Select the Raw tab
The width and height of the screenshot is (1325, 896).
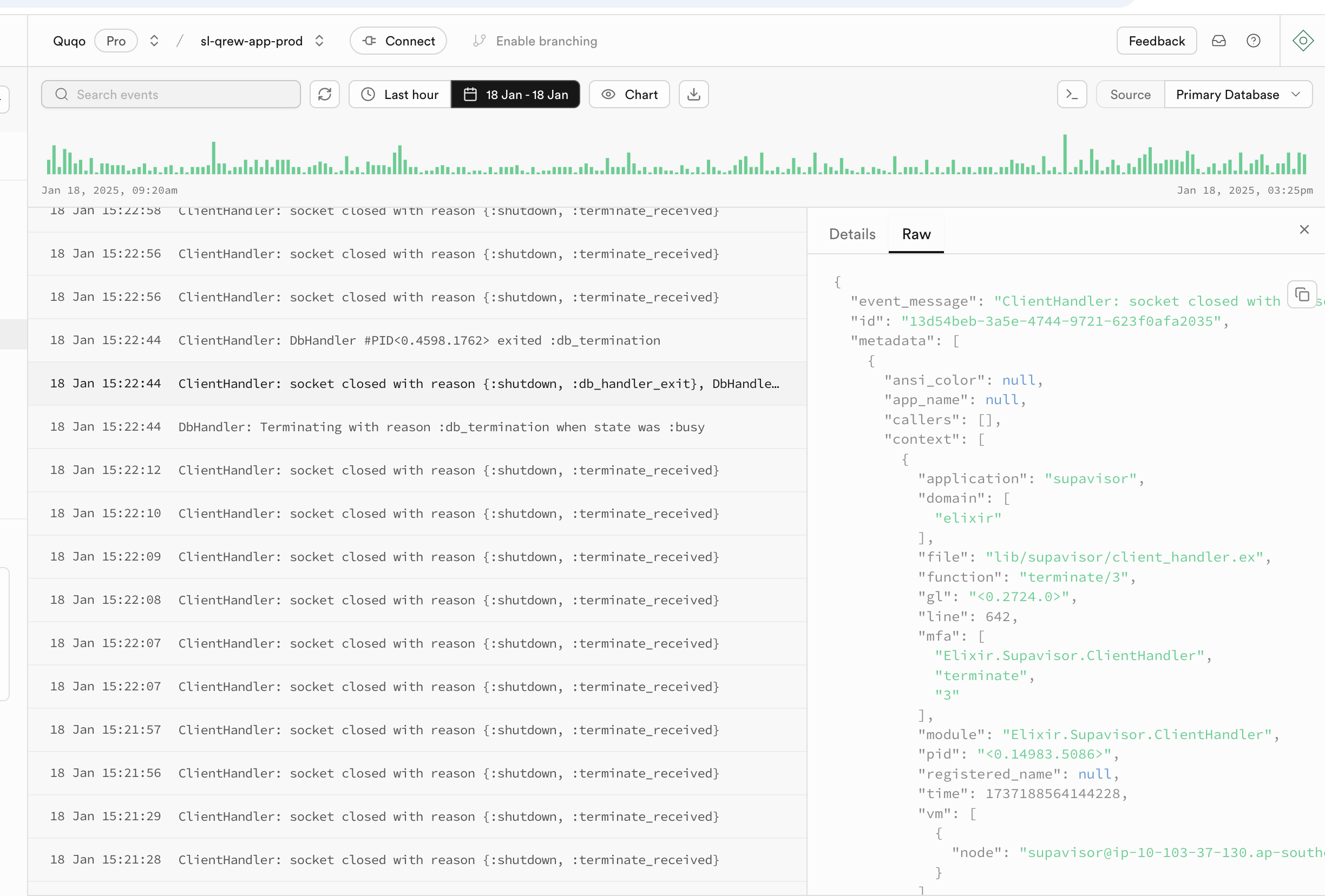pos(916,234)
